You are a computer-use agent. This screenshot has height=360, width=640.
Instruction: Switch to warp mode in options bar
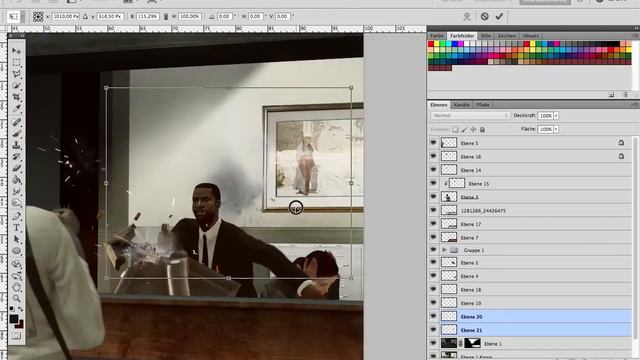pos(467,16)
